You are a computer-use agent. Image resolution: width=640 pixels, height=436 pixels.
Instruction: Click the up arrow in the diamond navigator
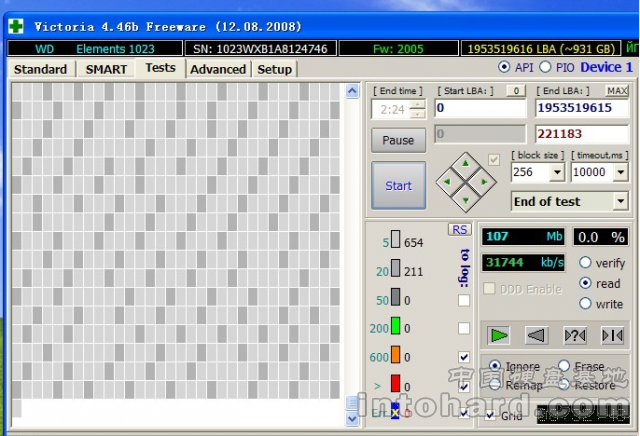point(466,163)
